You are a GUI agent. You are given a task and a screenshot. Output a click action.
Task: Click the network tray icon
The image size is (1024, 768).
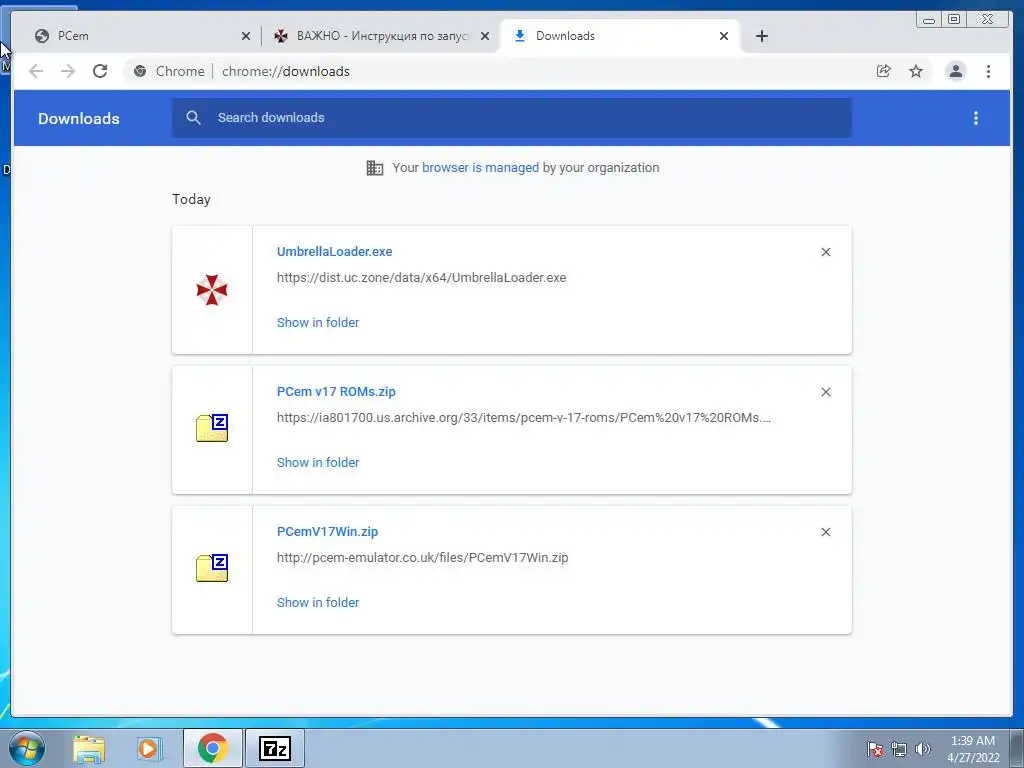coord(899,749)
